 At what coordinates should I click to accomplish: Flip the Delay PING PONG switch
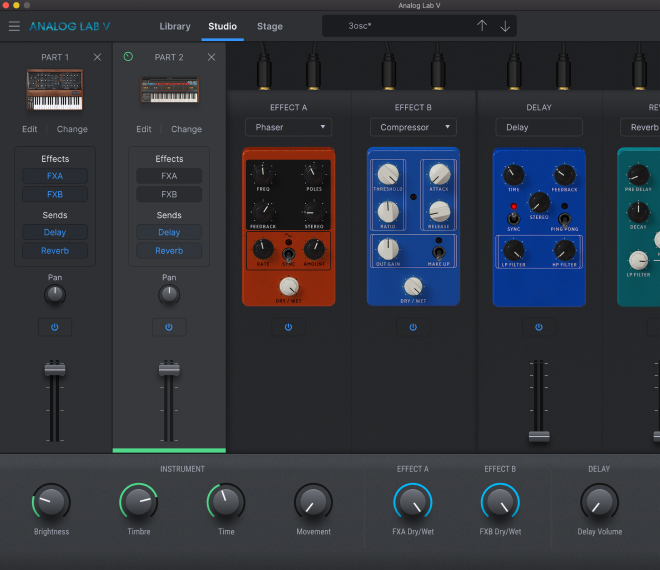(x=564, y=219)
